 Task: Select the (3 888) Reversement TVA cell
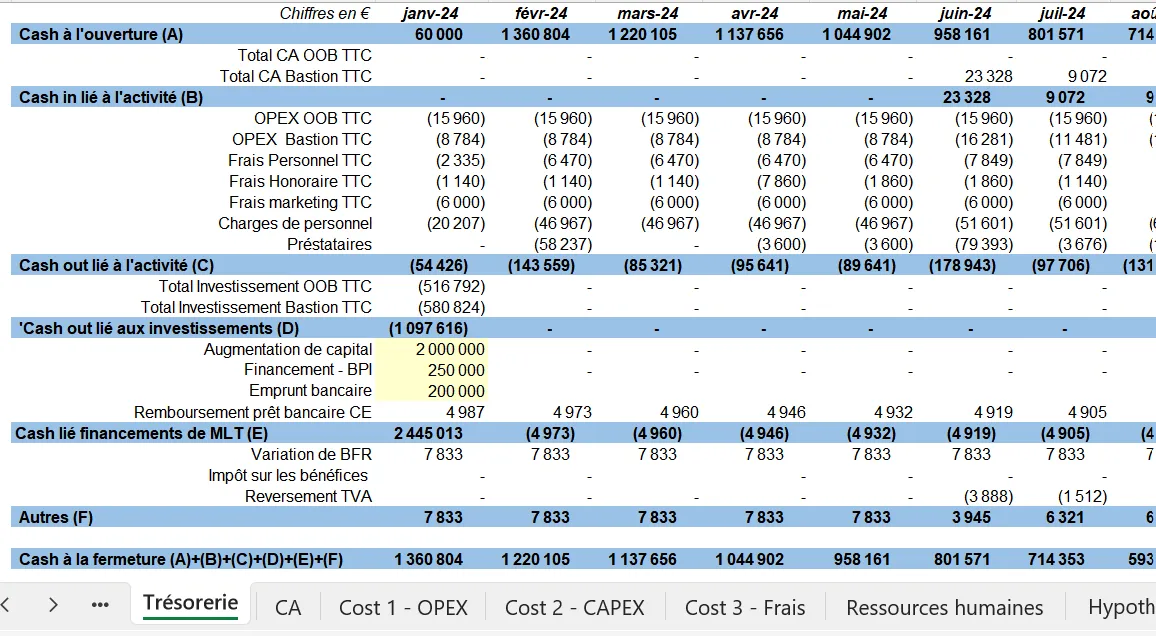tap(988, 497)
